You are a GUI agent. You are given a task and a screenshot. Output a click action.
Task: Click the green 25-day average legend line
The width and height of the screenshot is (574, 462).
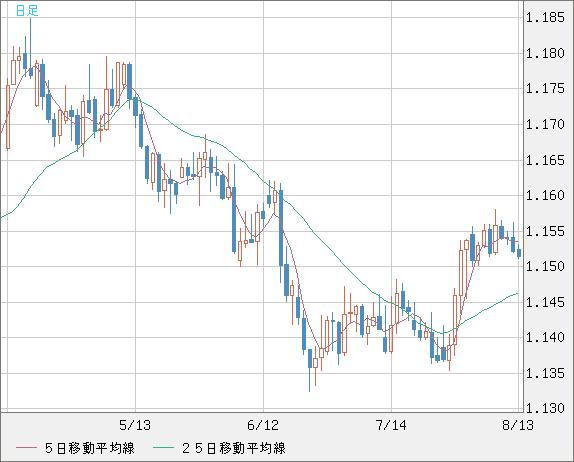(163, 448)
